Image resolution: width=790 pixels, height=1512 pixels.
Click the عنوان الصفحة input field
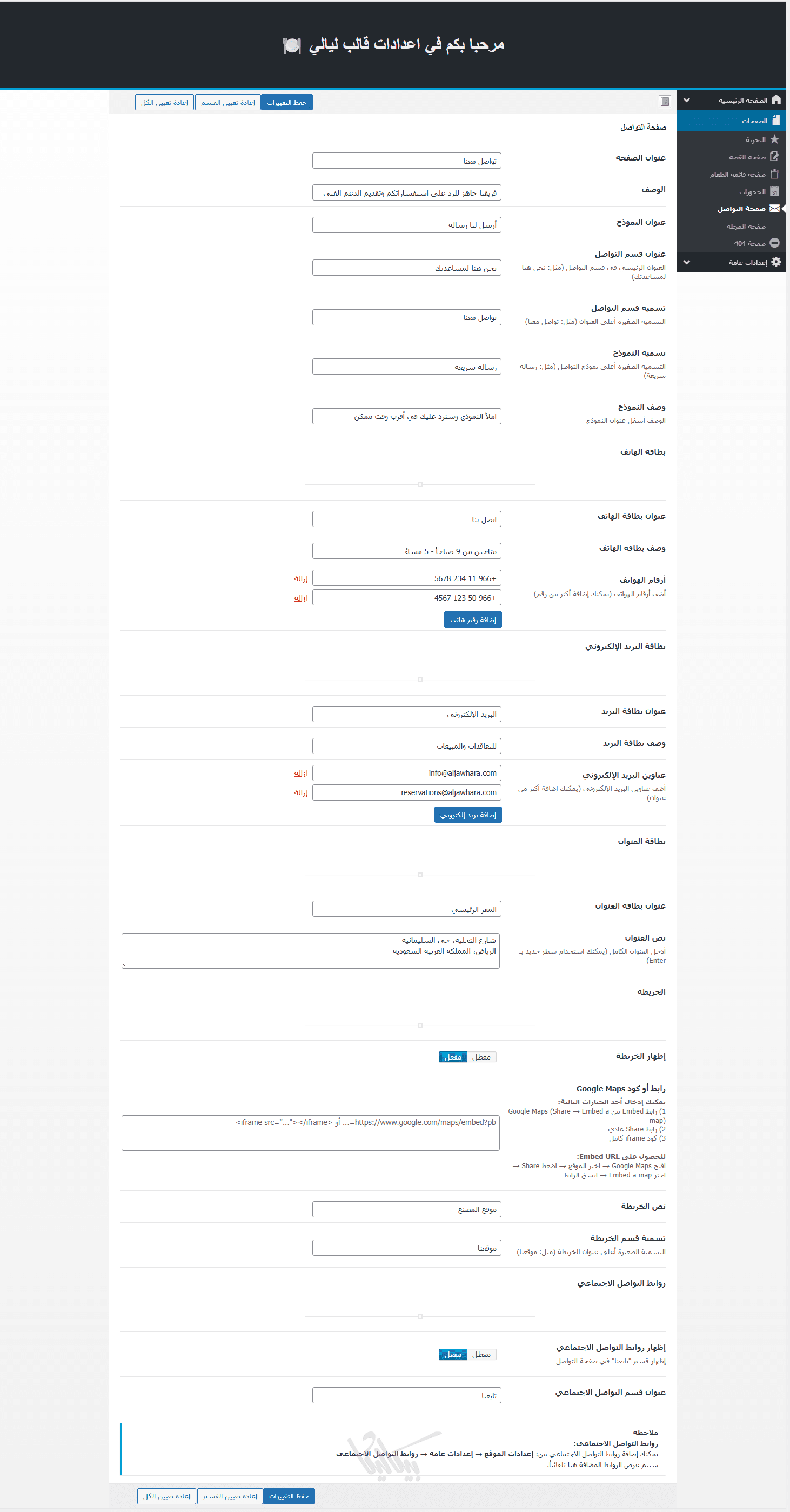pyautogui.click(x=406, y=162)
